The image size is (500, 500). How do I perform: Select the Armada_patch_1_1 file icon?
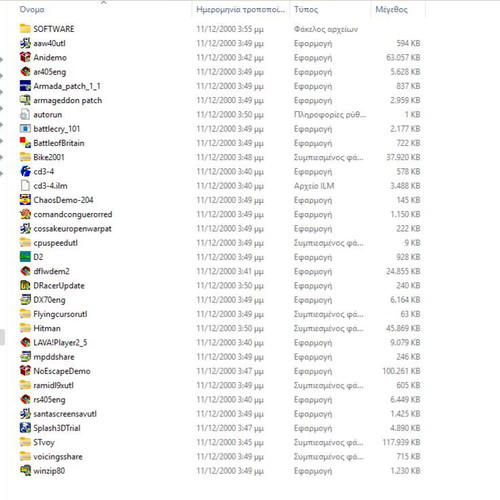point(25,86)
